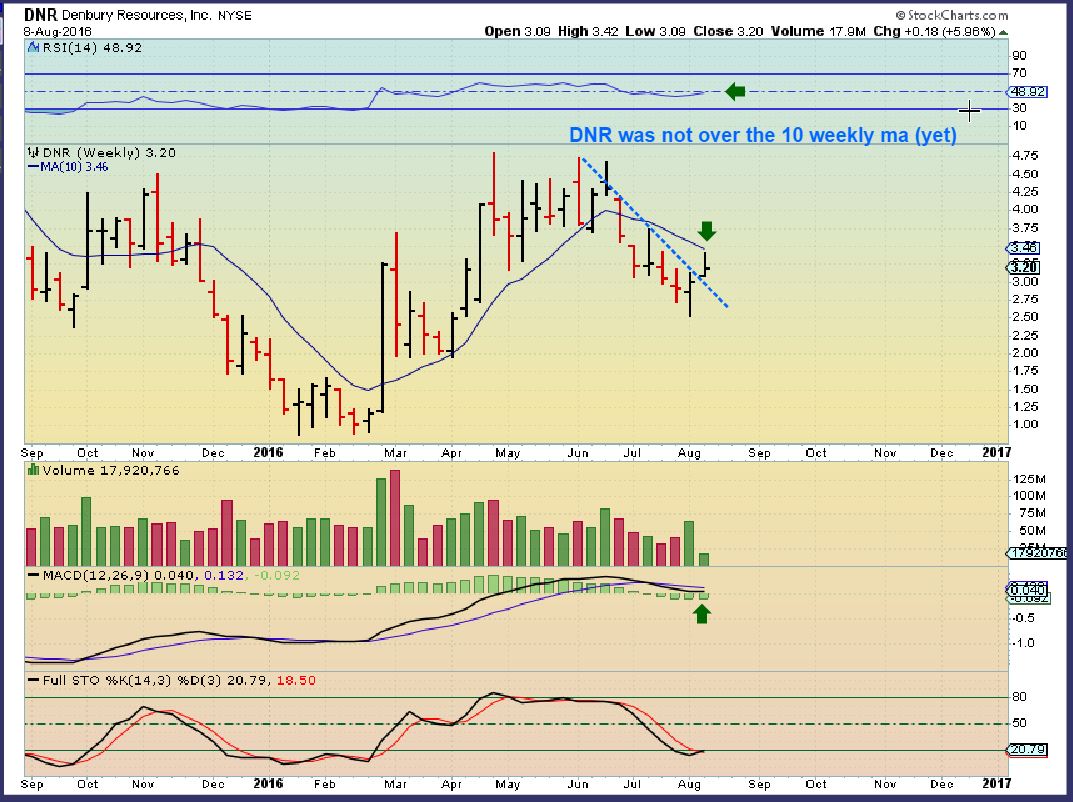Click Nov 2015 on the stochastic panel time axis

(143, 784)
